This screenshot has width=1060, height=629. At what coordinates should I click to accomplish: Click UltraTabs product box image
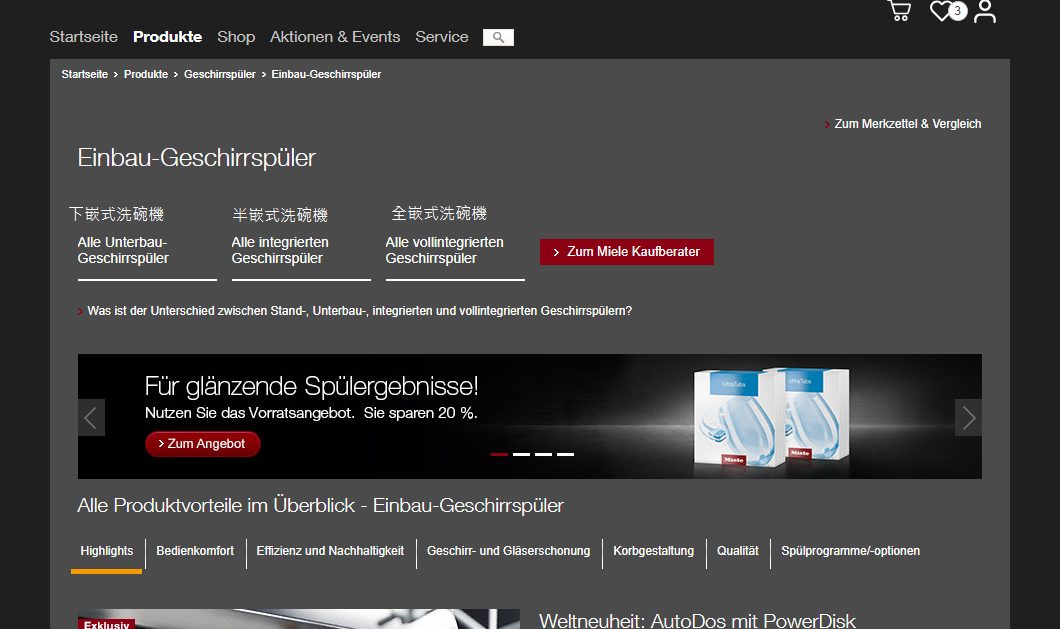click(x=771, y=418)
